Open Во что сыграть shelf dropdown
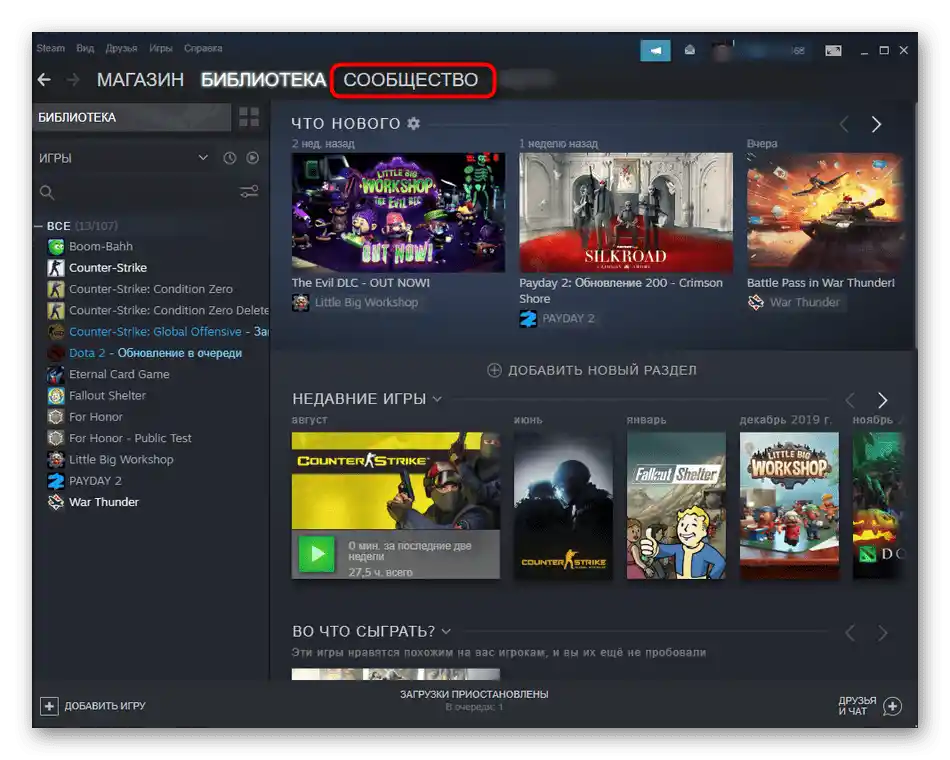This screenshot has height=760, width=950. point(447,632)
